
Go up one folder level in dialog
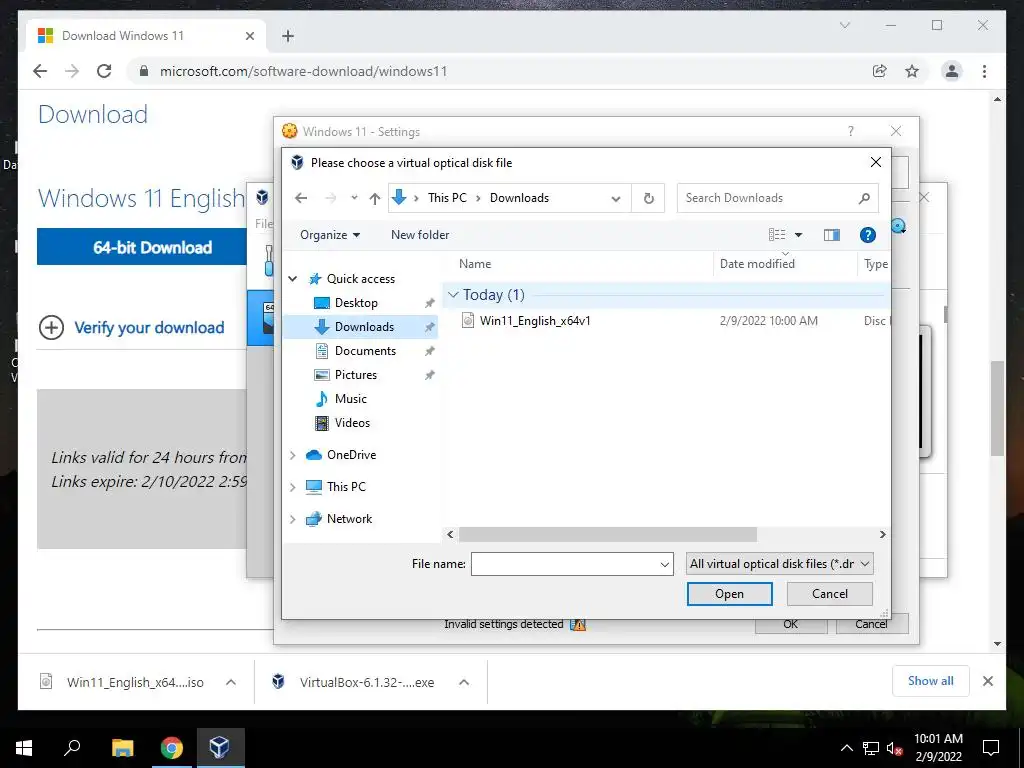374,198
